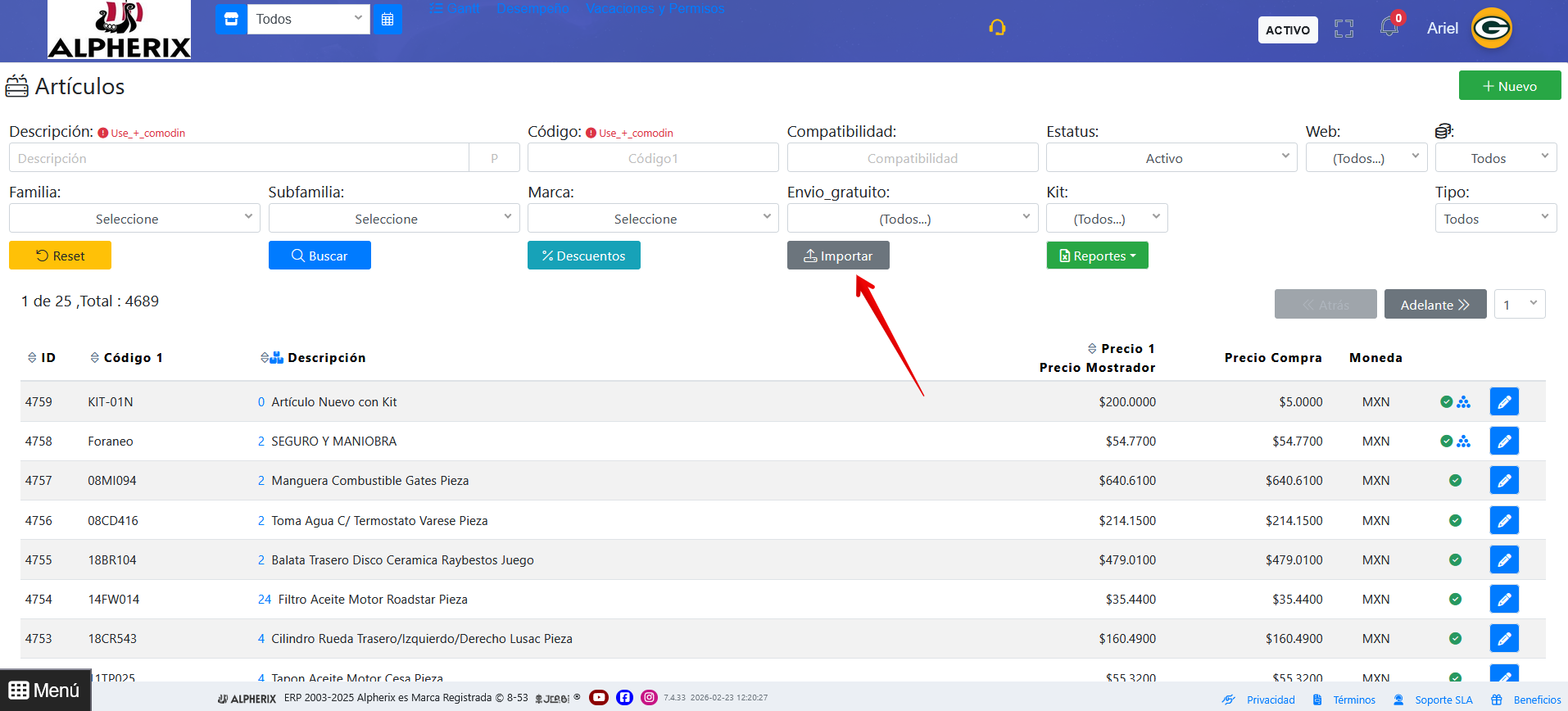Open the calendar icon in header
Image resolution: width=1568 pixels, height=711 pixels.
tap(387, 19)
